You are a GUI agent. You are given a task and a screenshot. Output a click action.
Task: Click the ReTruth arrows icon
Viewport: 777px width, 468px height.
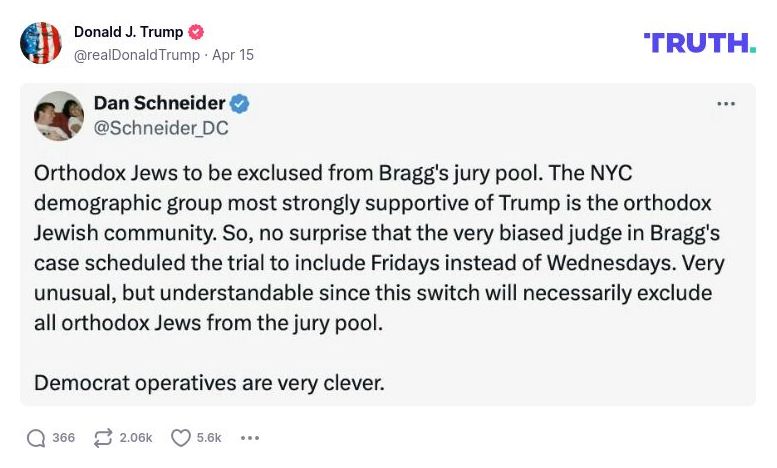point(102,438)
